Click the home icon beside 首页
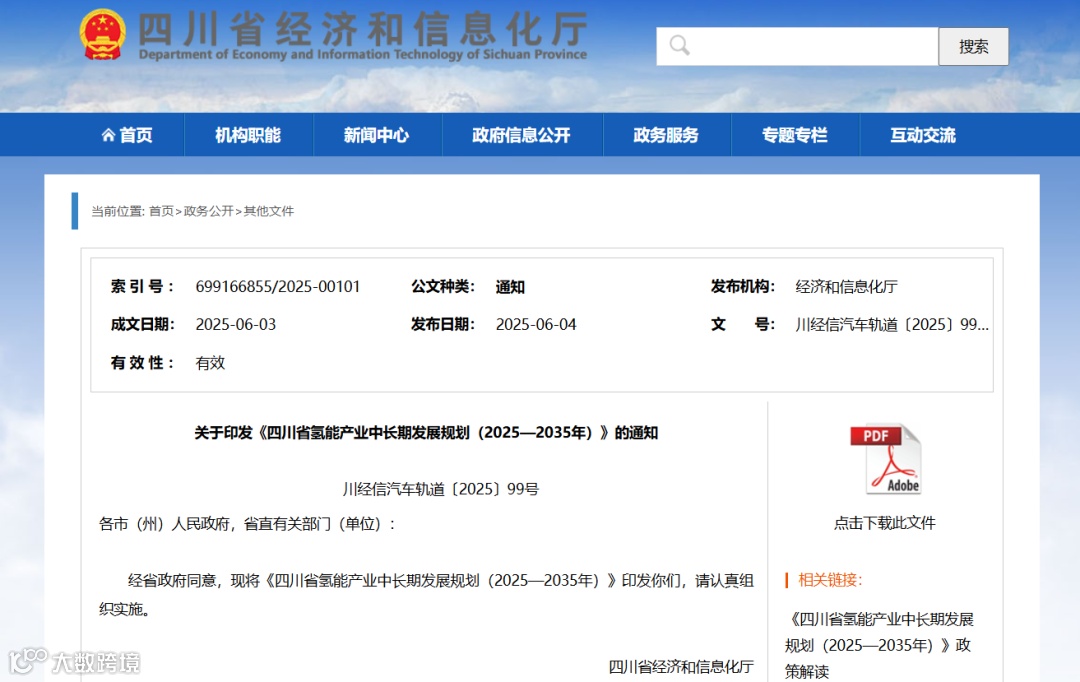The width and height of the screenshot is (1080, 682). coord(108,135)
